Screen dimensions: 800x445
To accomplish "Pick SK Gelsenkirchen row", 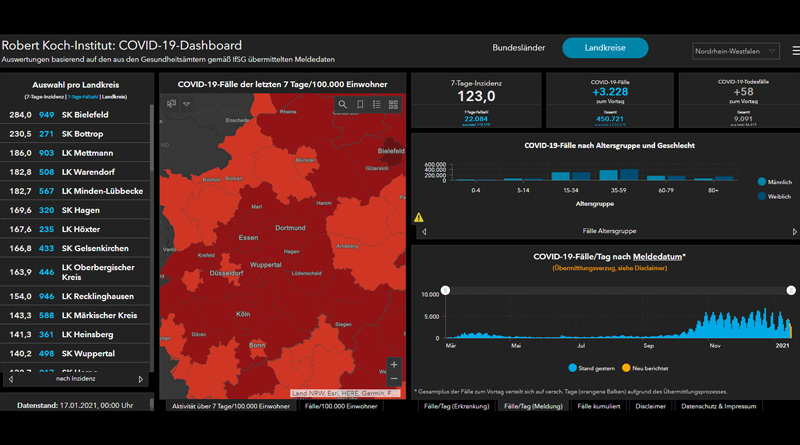I will [x=75, y=248].
